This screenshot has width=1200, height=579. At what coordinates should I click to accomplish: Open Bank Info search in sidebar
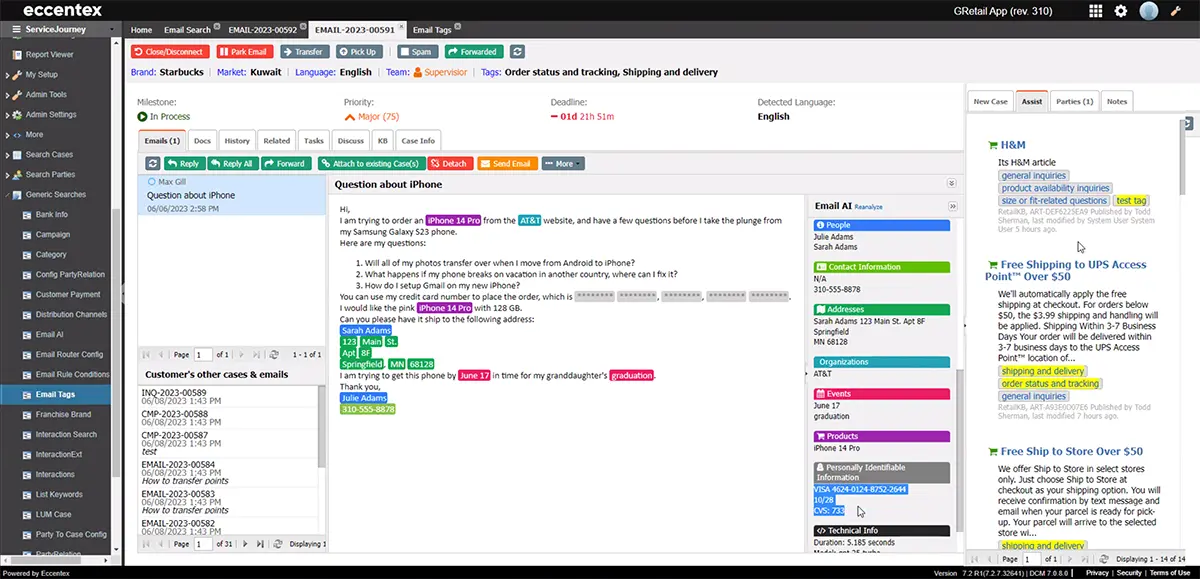[x=52, y=214]
